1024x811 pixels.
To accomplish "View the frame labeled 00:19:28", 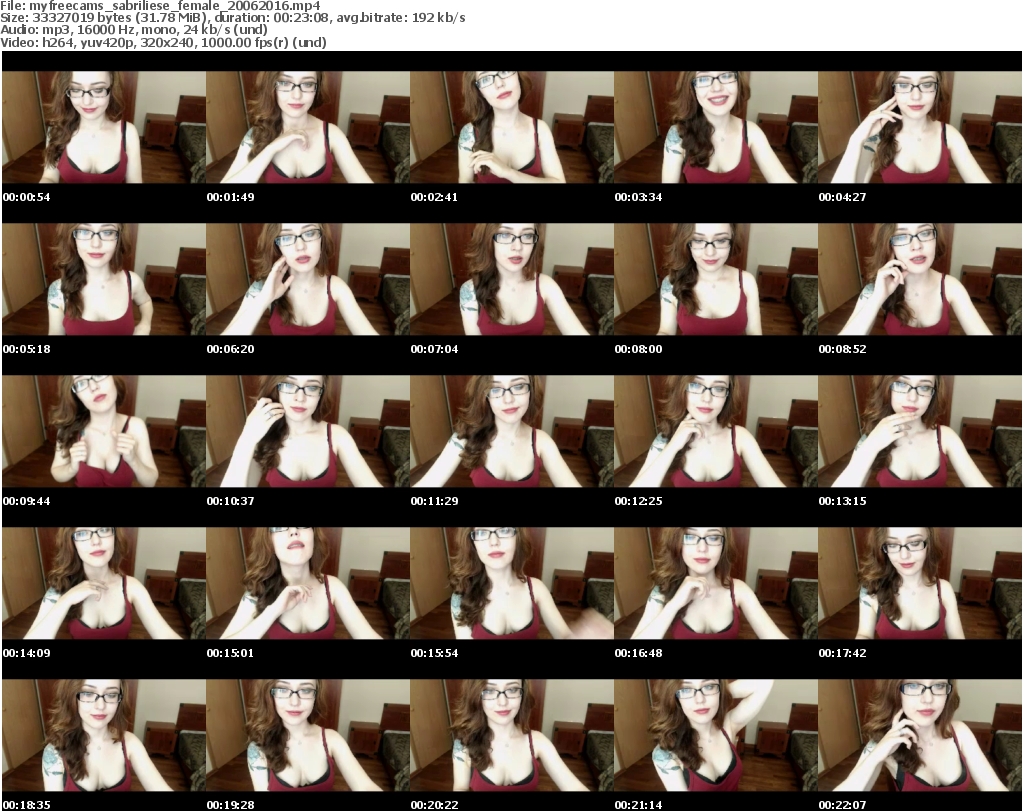I will pyautogui.click(x=308, y=736).
